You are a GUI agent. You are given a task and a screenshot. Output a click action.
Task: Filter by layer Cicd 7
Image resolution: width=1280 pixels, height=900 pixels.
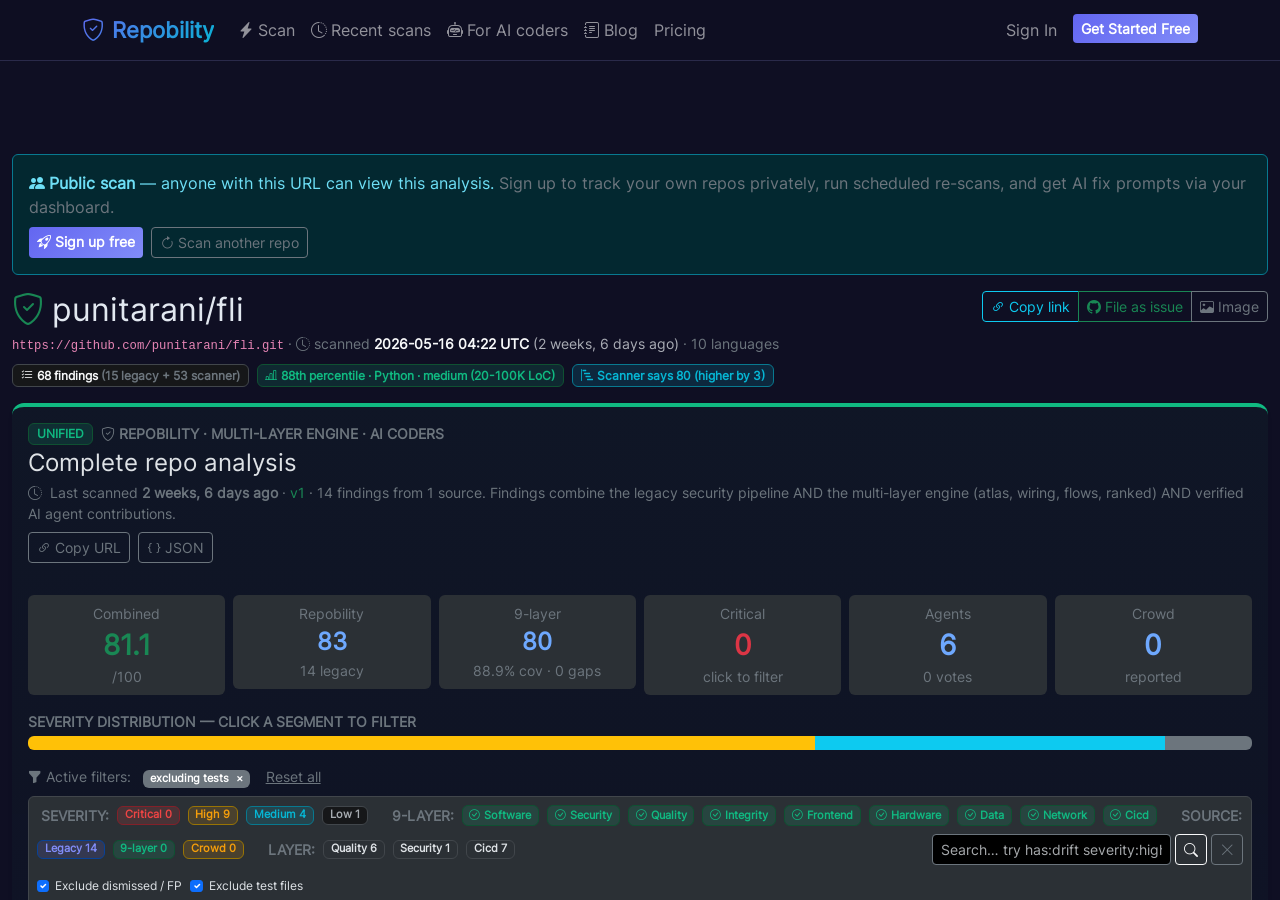(490, 849)
